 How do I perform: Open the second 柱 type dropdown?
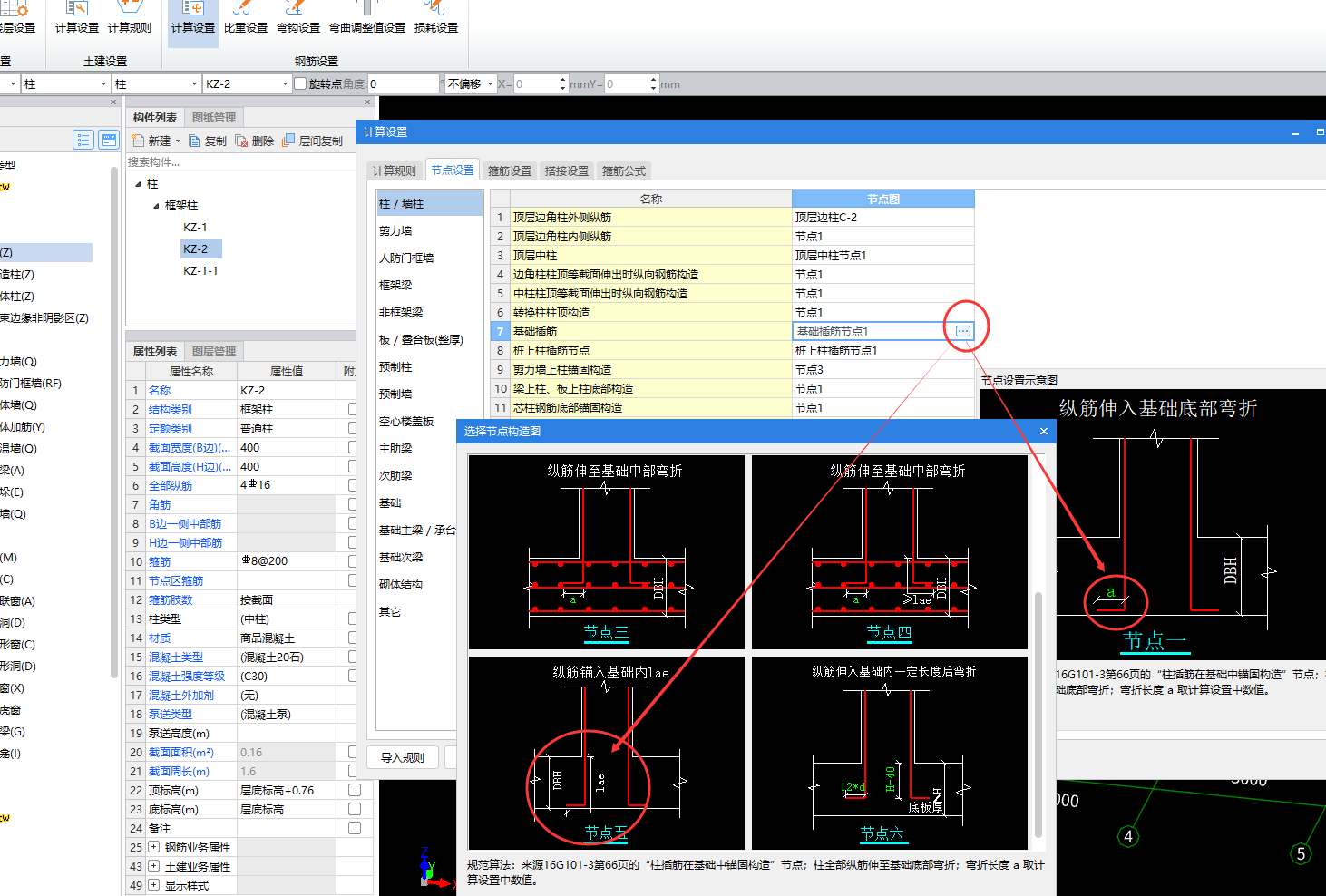pyautogui.click(x=194, y=83)
